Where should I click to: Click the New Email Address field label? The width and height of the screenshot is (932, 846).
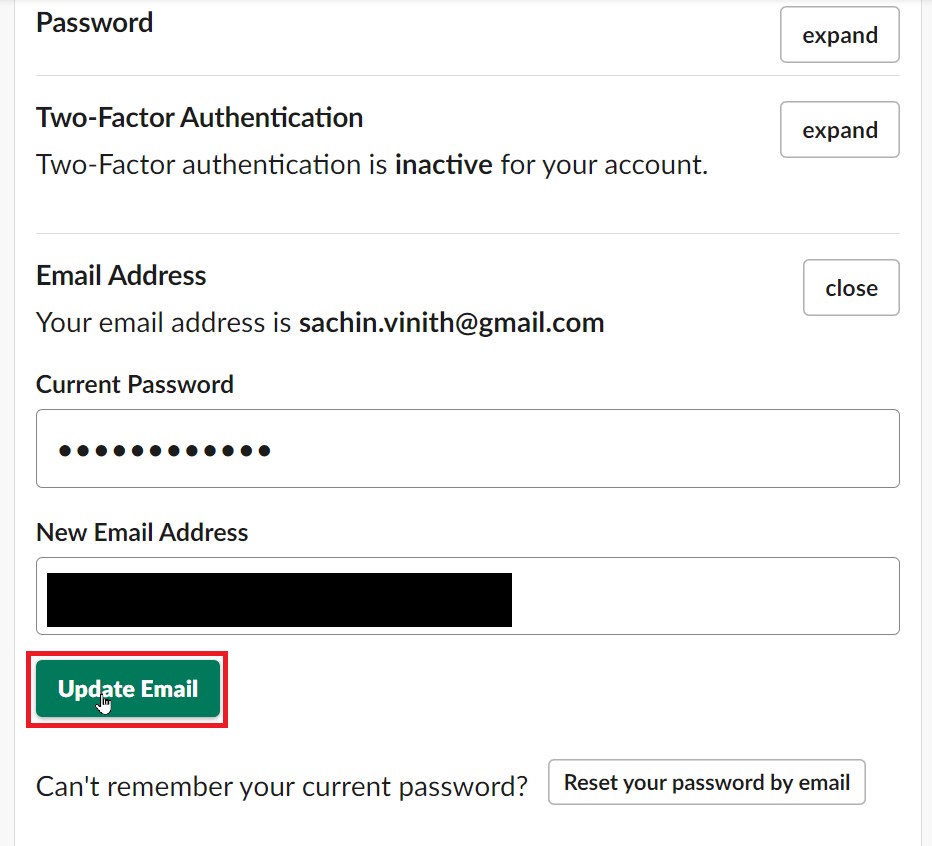(x=142, y=532)
